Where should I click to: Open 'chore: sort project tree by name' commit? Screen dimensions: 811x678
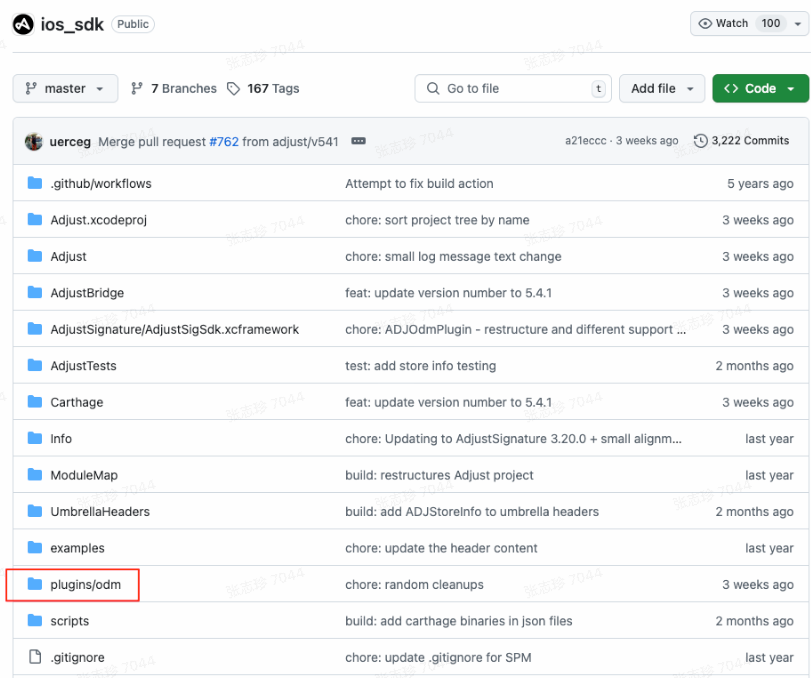[x=437, y=220]
